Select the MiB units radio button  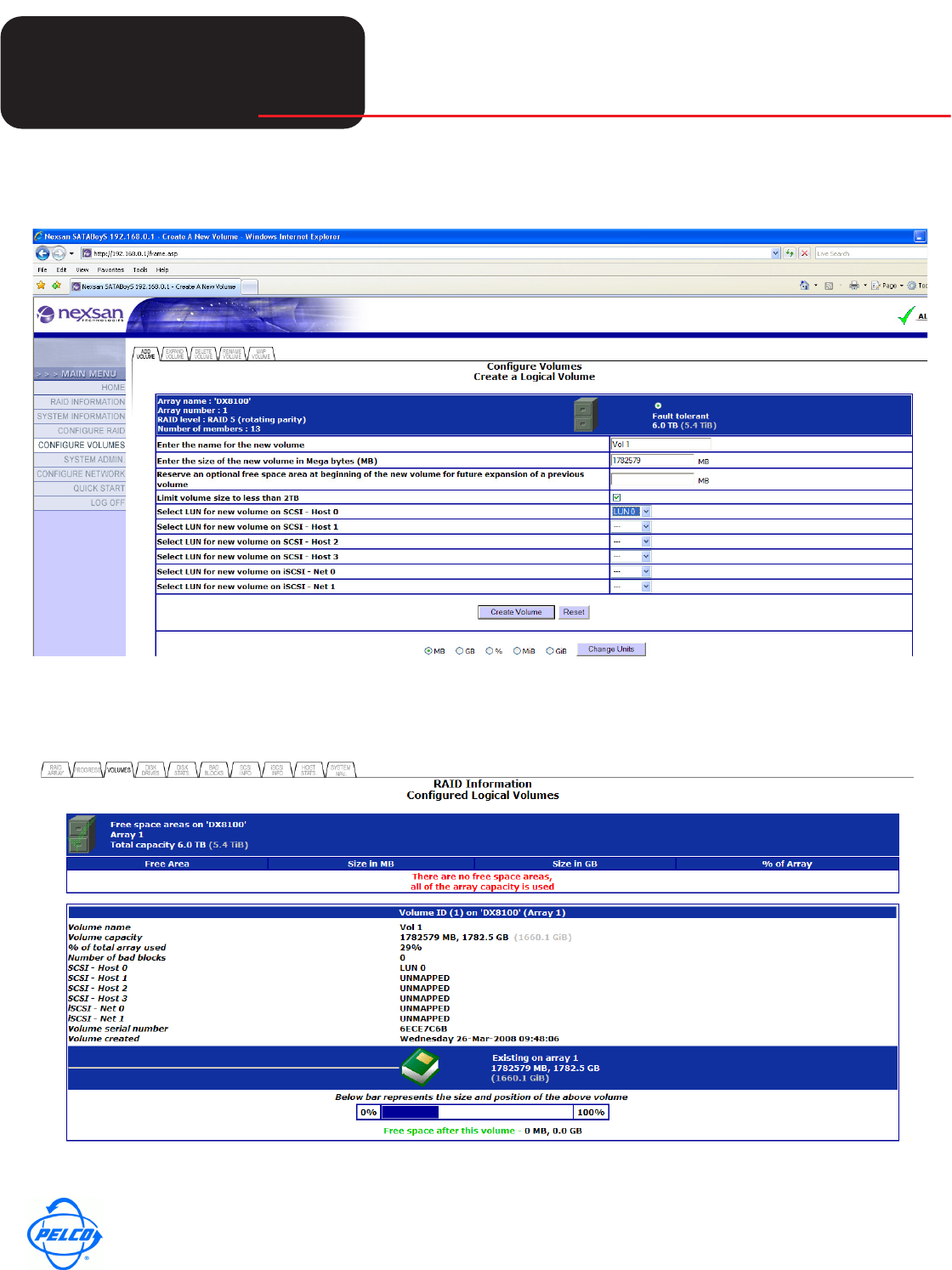tap(517, 651)
